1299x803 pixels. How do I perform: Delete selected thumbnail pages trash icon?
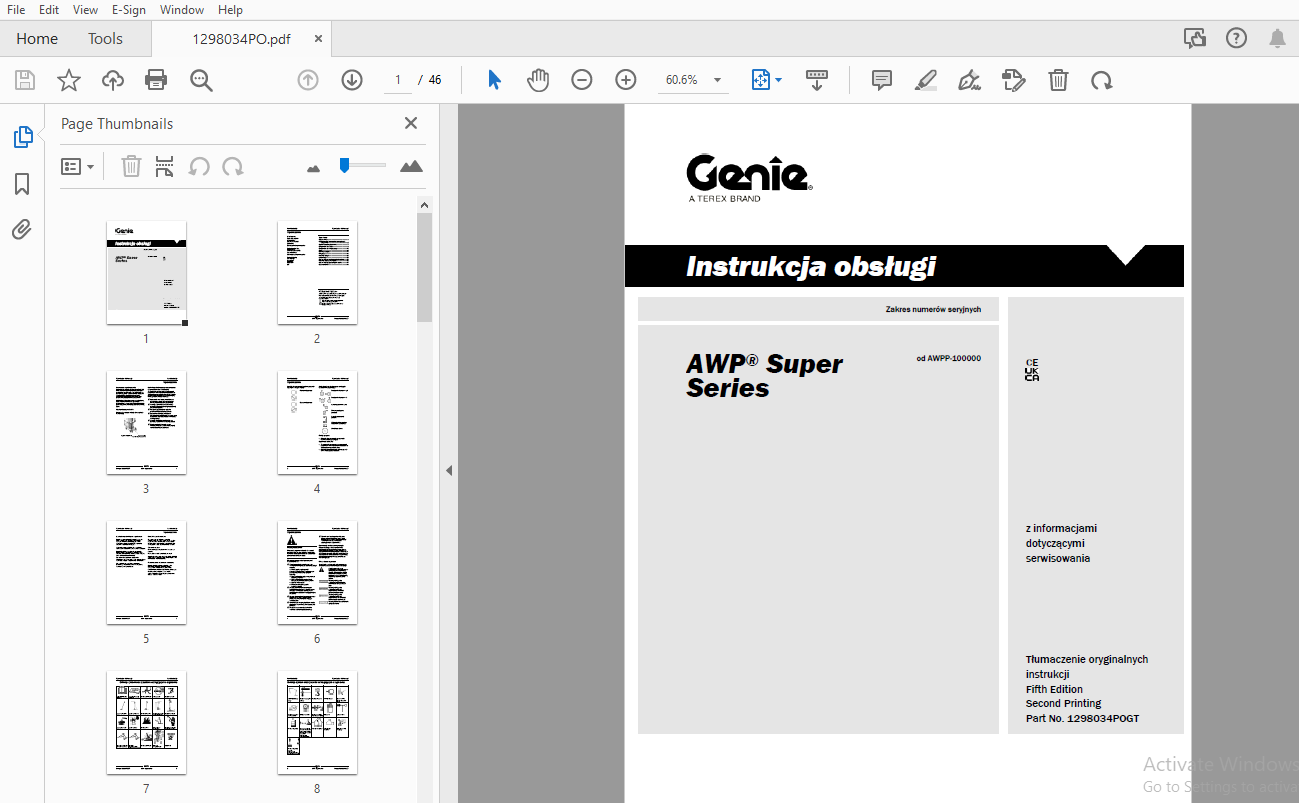pos(131,166)
